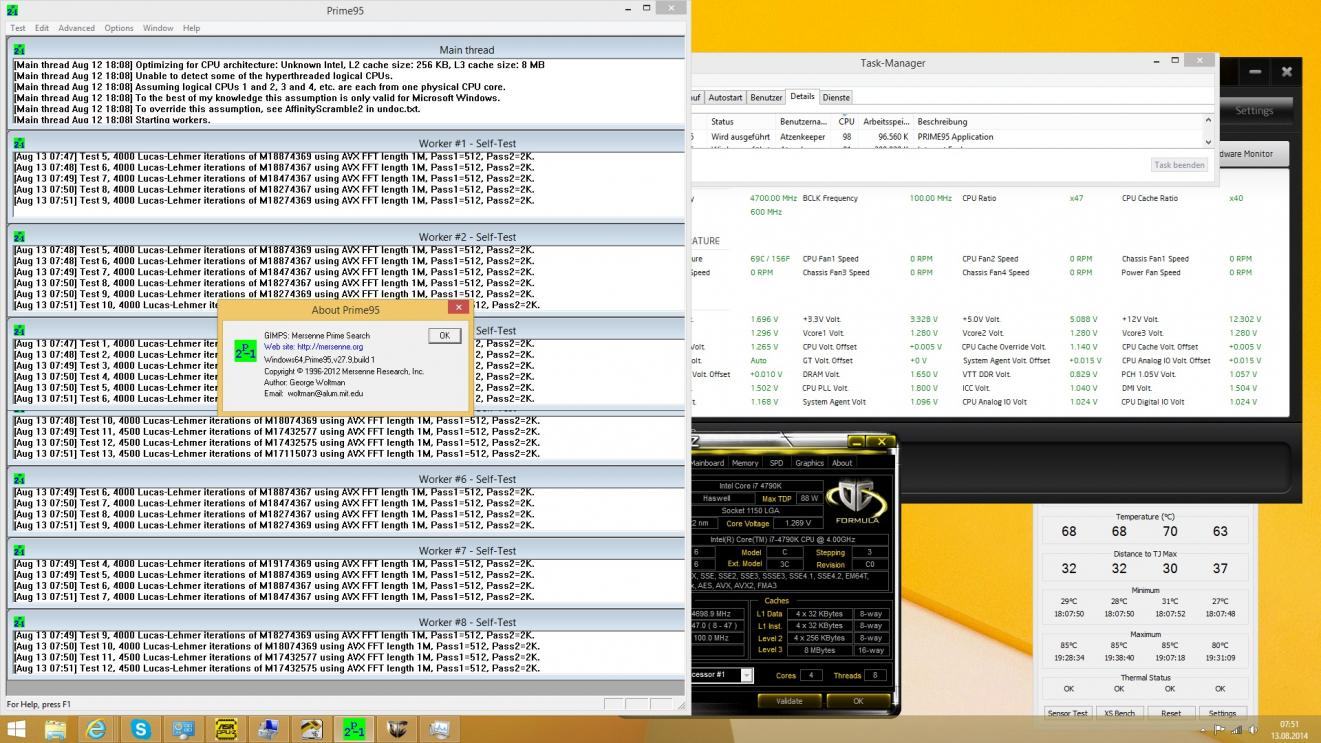
Task: Open Internet Explorer from the taskbar
Action: pyautogui.click(x=97, y=729)
